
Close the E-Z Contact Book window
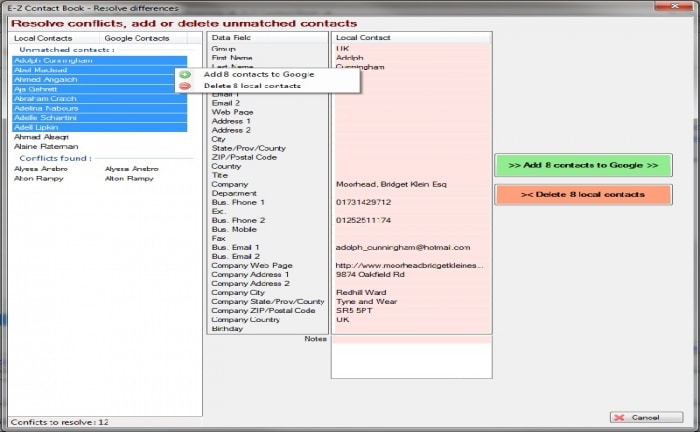(x=675, y=6)
